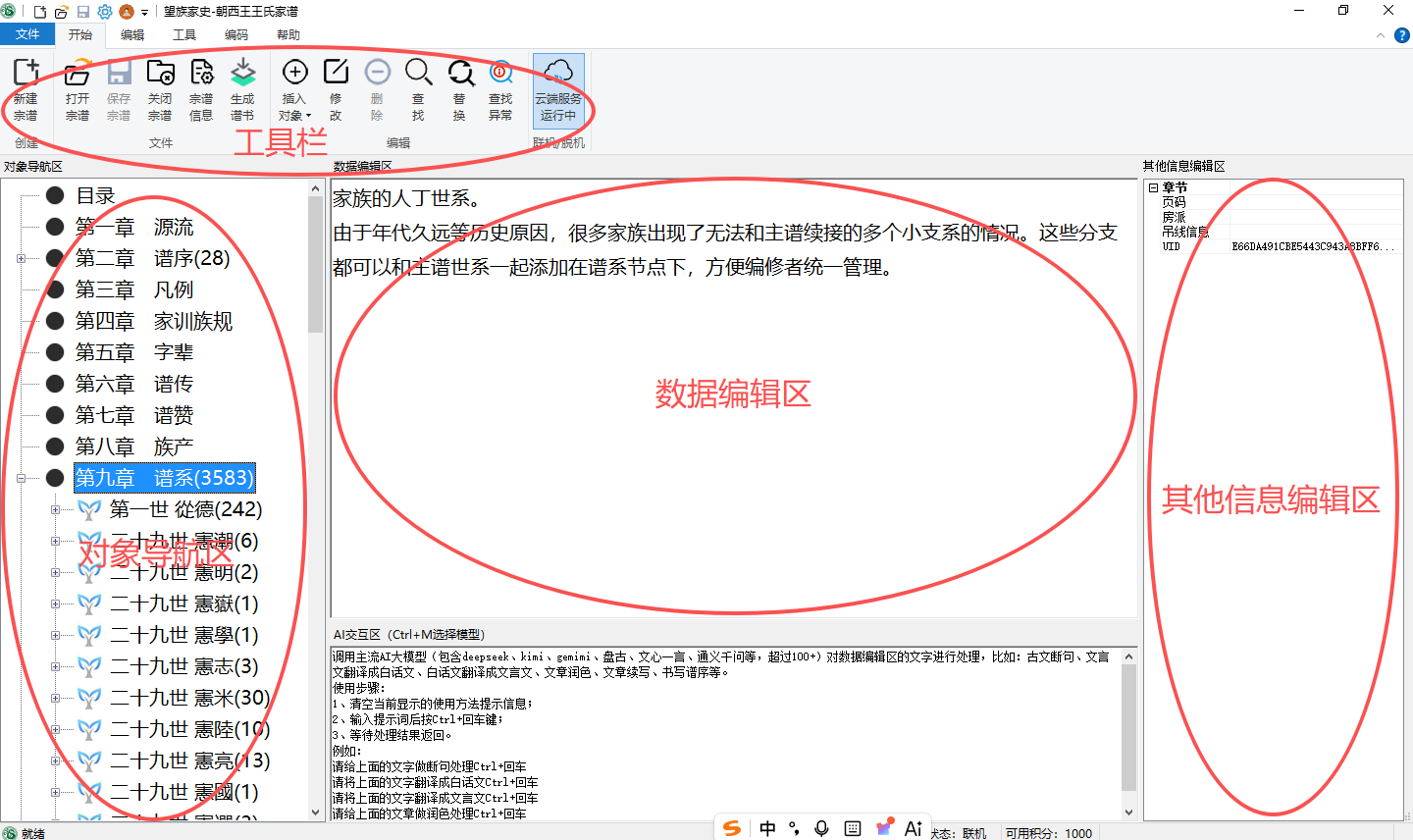Switch Sogou input to English mode

768,827
